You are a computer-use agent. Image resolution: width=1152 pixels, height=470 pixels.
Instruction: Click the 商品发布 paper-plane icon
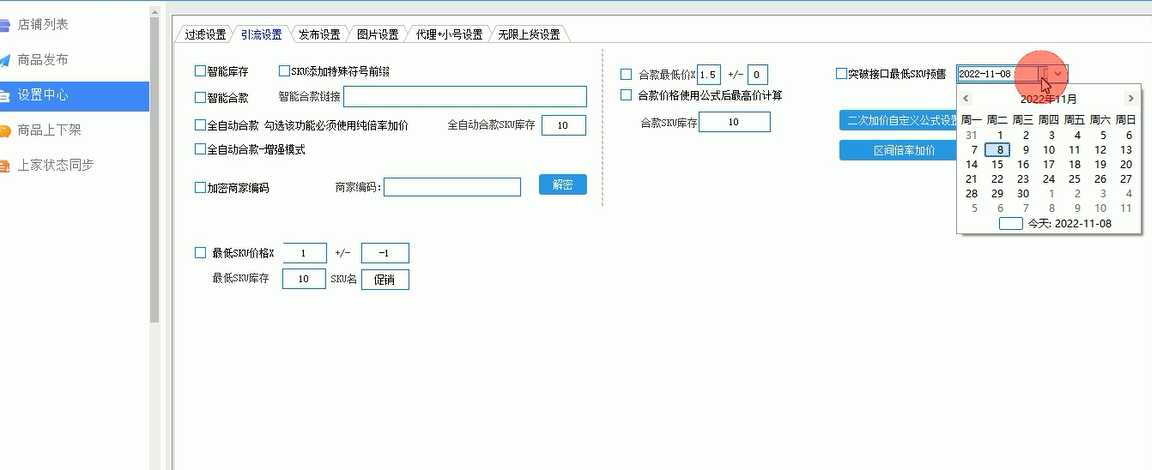point(5,60)
